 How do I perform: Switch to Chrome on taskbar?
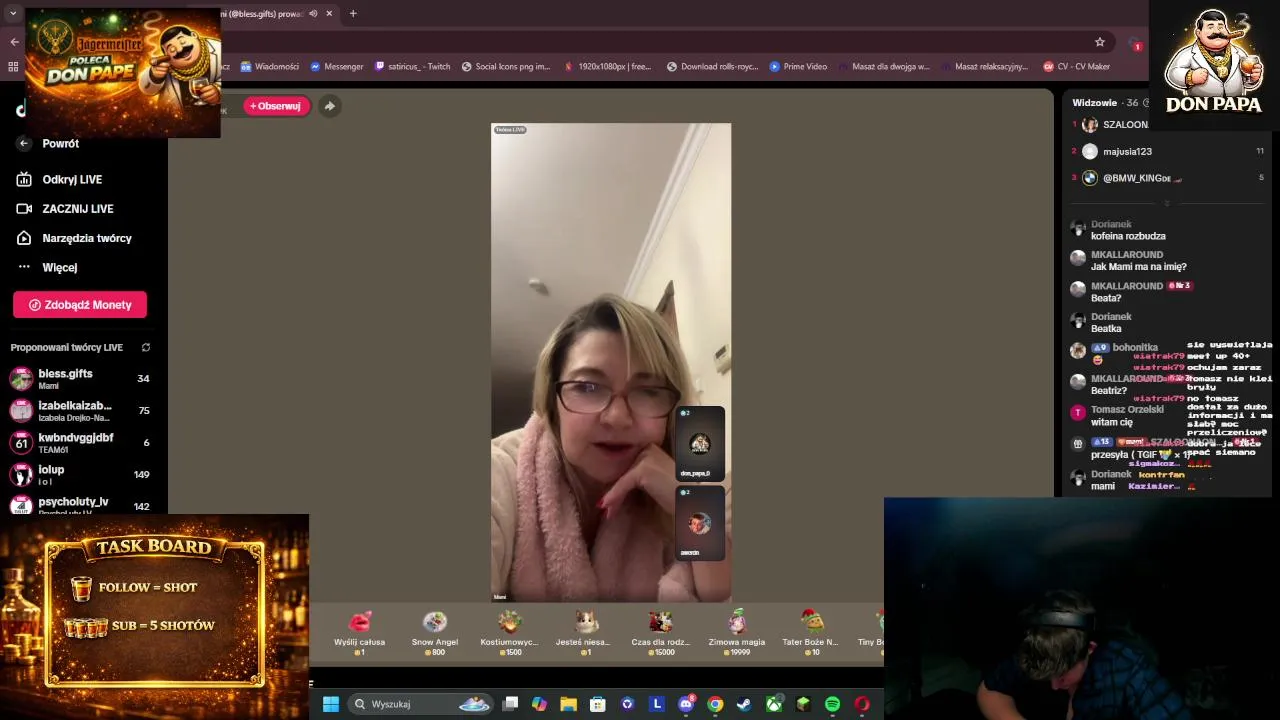pyautogui.click(x=715, y=704)
